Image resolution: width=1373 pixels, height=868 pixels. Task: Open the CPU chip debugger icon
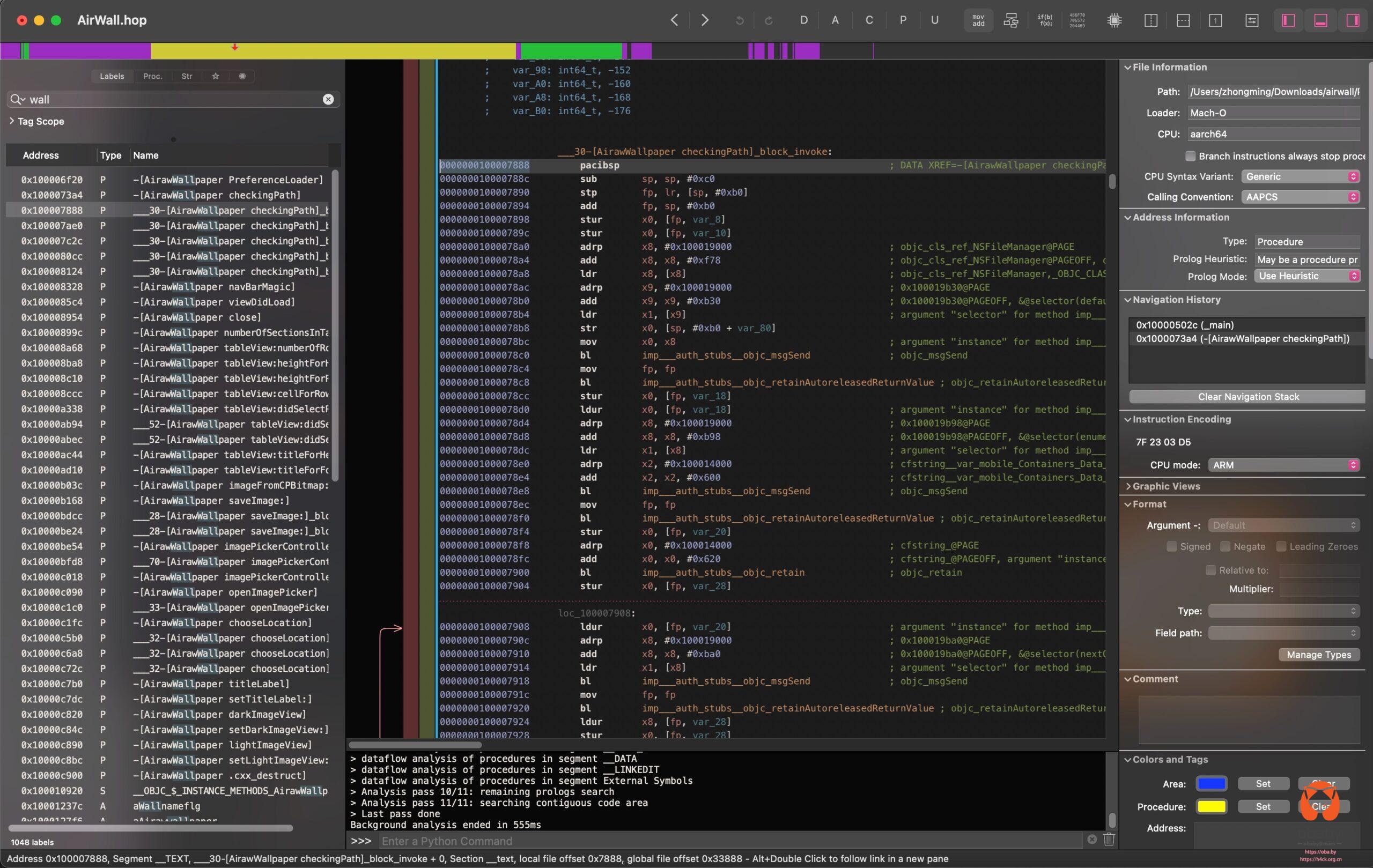click(x=1114, y=20)
